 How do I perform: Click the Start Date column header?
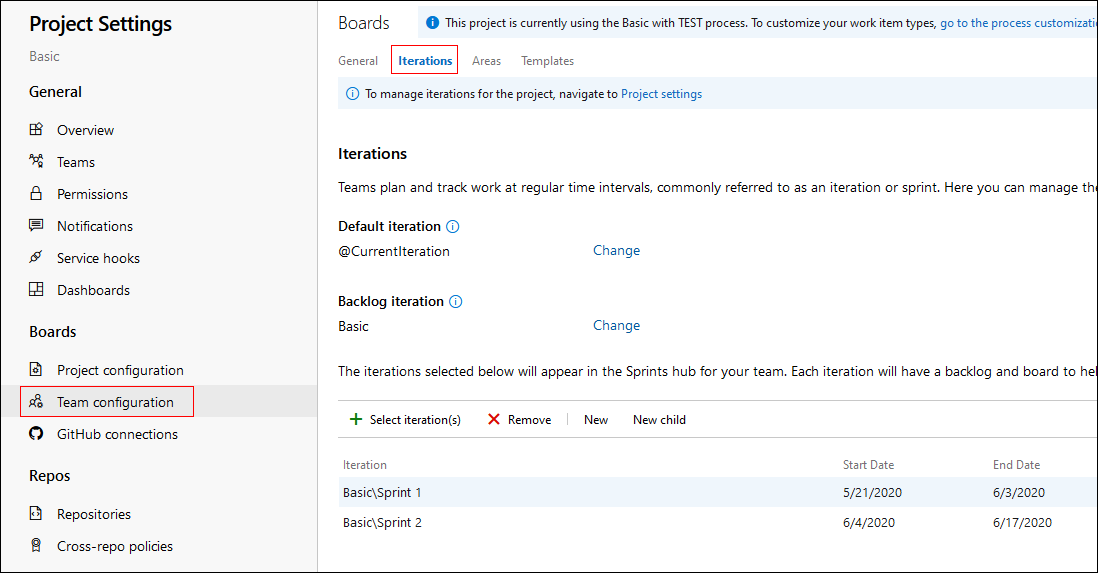point(868,464)
